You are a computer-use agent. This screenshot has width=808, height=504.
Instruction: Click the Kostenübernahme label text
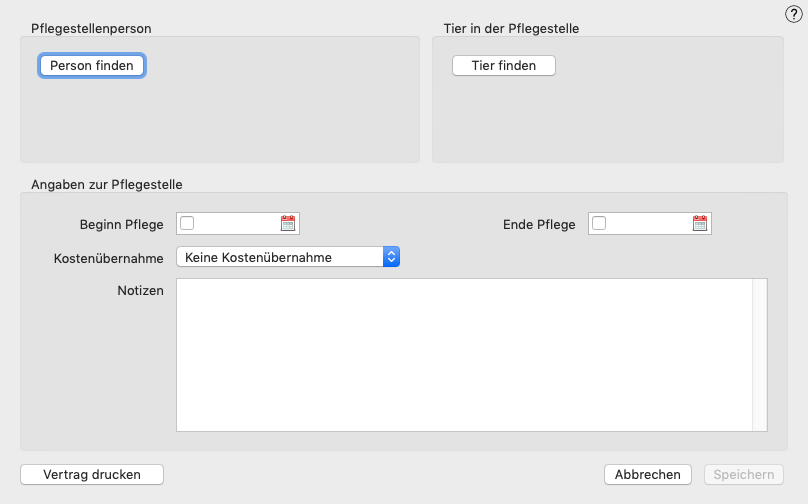point(109,258)
